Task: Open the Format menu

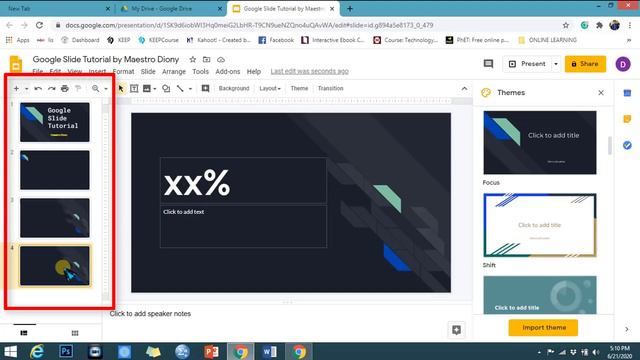Action: [x=123, y=71]
